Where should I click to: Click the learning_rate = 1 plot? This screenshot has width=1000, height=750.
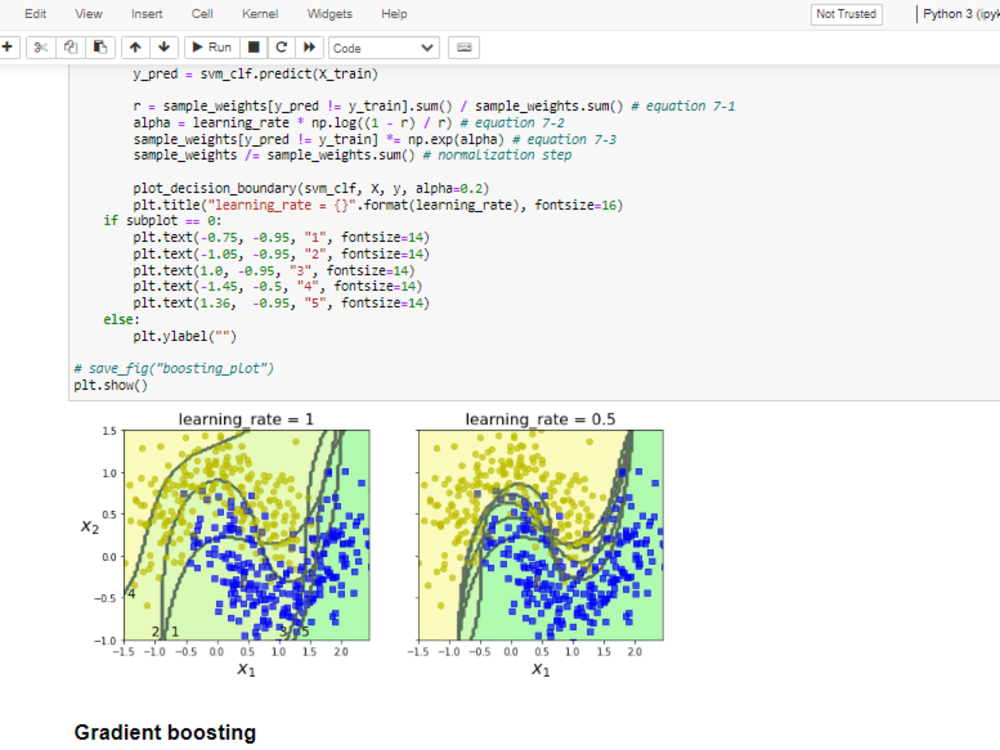(x=246, y=535)
